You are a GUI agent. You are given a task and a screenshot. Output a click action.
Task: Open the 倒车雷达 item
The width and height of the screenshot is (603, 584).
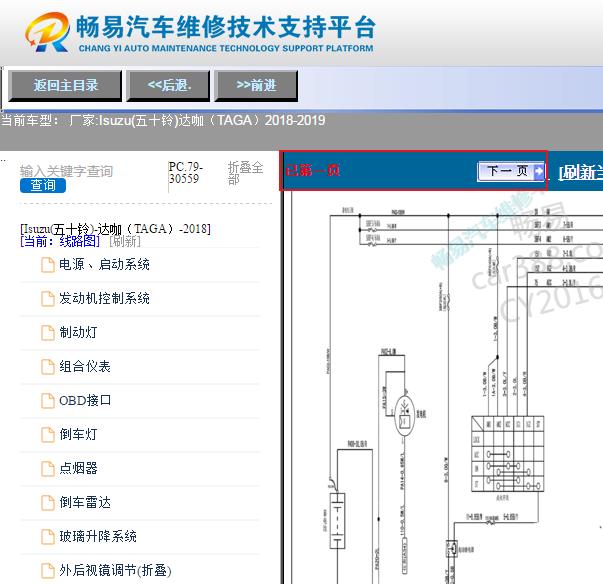point(85,502)
